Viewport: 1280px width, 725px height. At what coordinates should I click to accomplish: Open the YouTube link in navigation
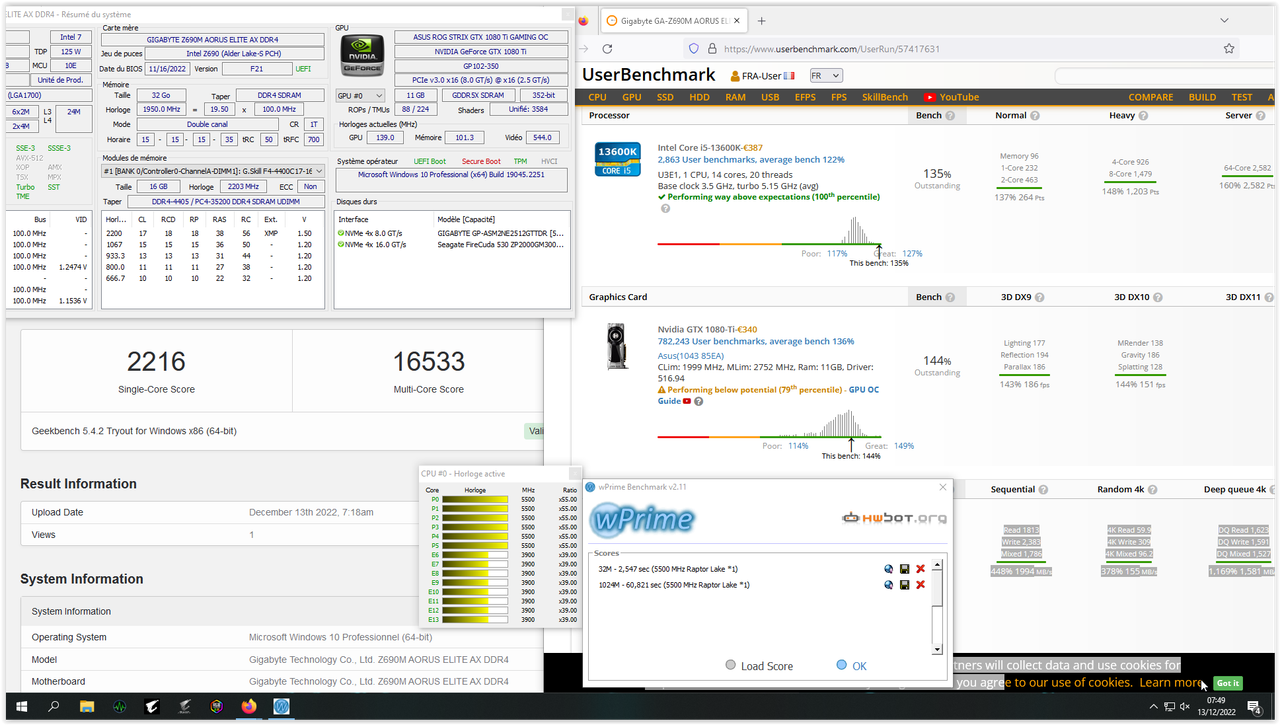pos(951,97)
